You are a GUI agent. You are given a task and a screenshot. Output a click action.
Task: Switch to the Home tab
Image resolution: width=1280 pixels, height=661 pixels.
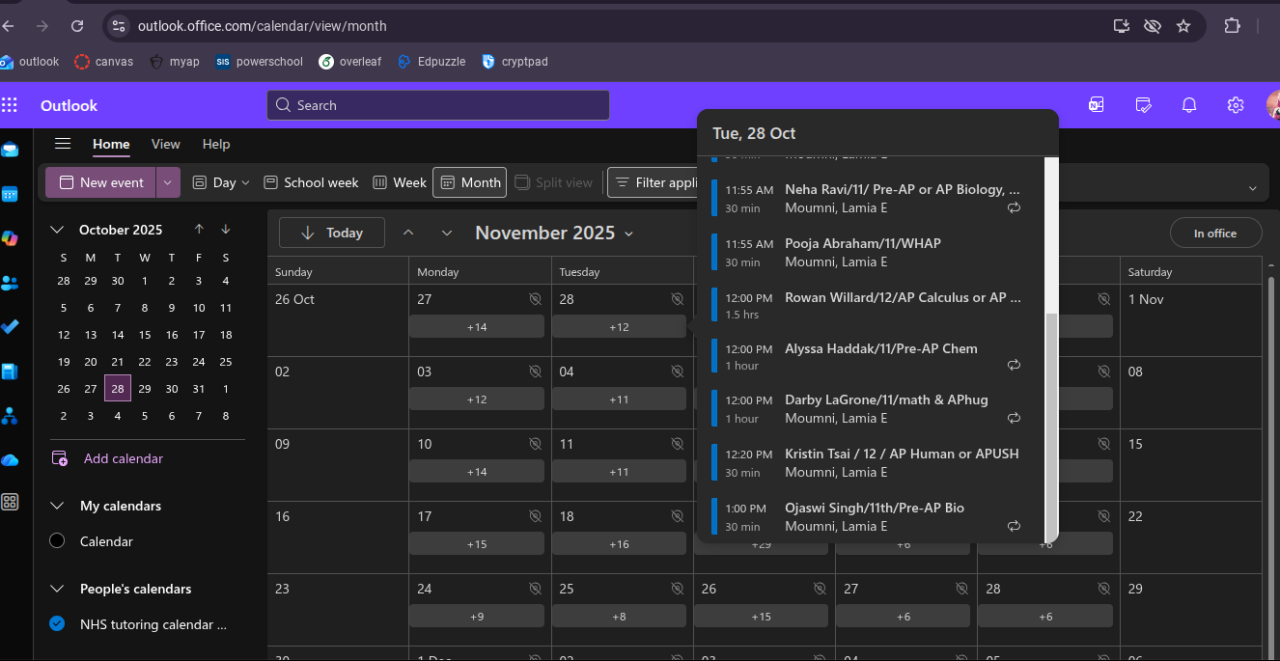pyautogui.click(x=111, y=144)
